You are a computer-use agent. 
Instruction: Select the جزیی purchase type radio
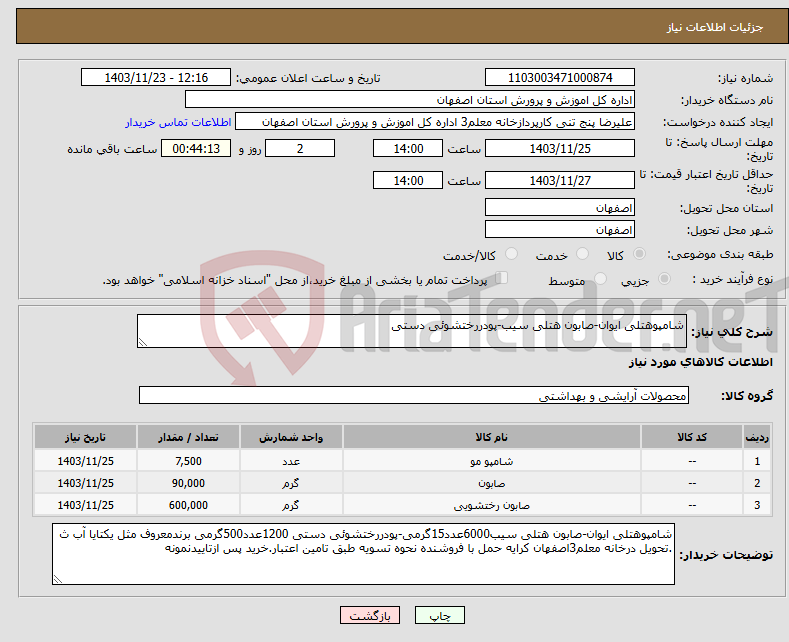[664, 279]
